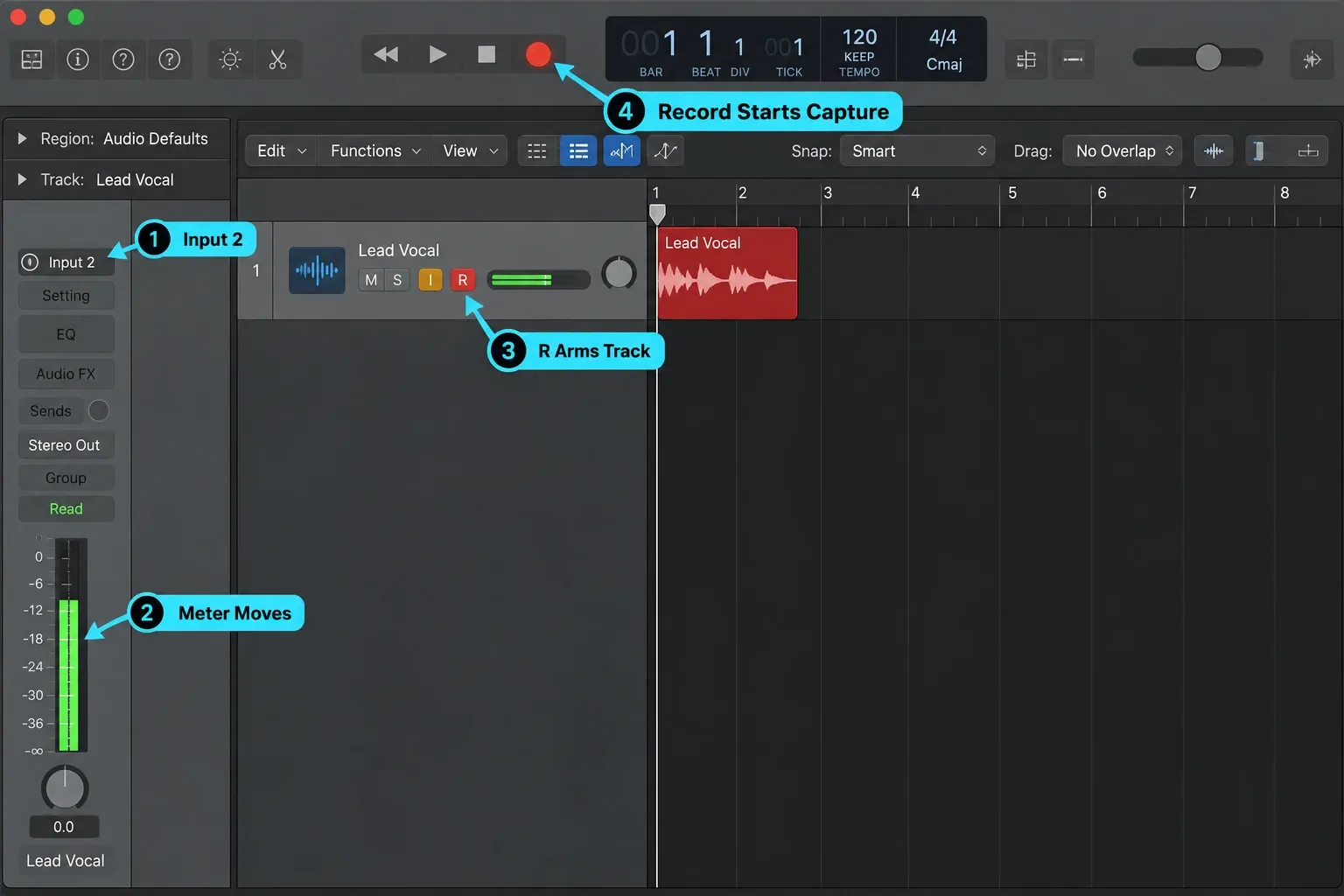Open the Stereo Out output slot
The height and width of the screenshot is (896, 1344).
[x=66, y=445]
